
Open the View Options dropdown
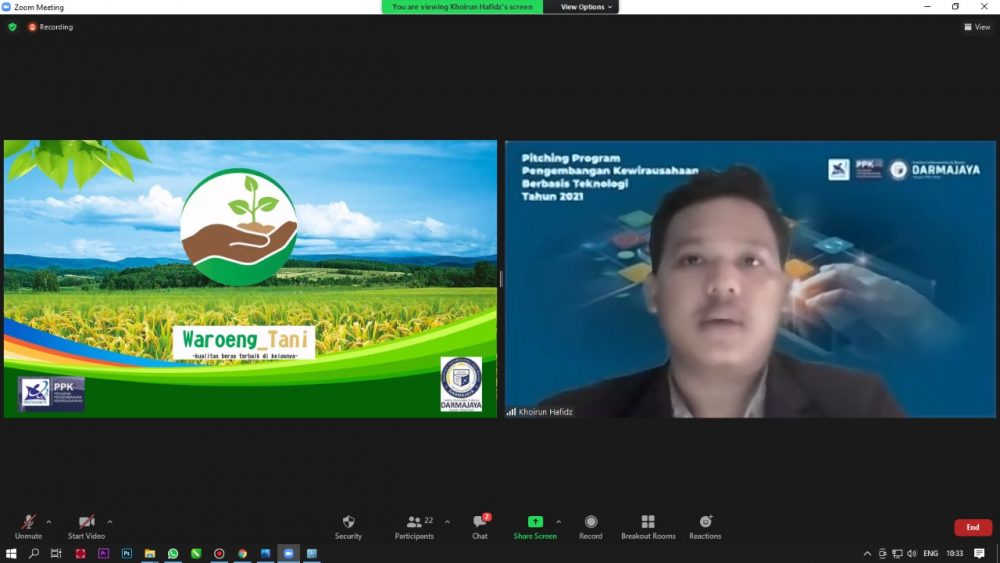tap(586, 7)
